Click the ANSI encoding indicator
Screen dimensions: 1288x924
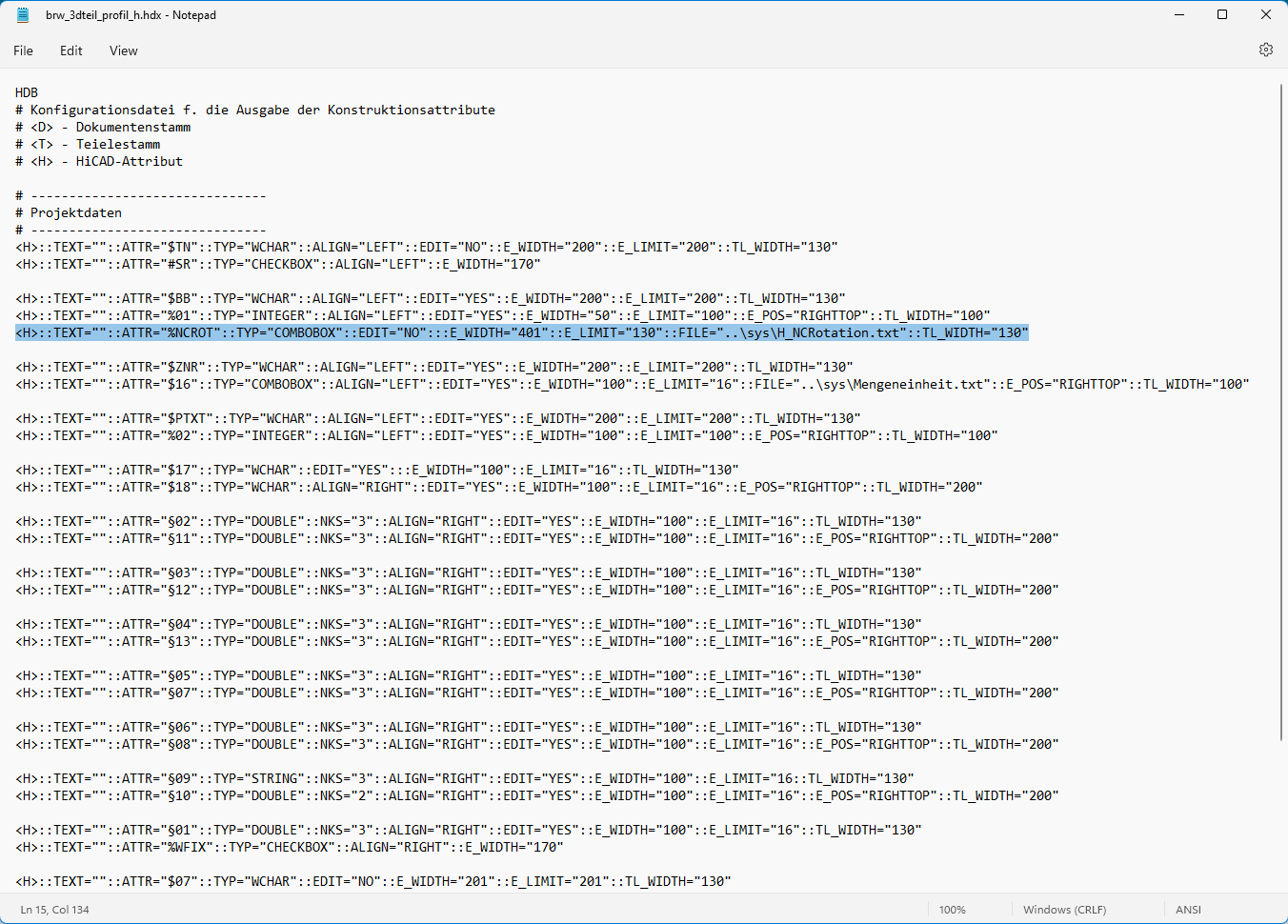[x=1188, y=910]
